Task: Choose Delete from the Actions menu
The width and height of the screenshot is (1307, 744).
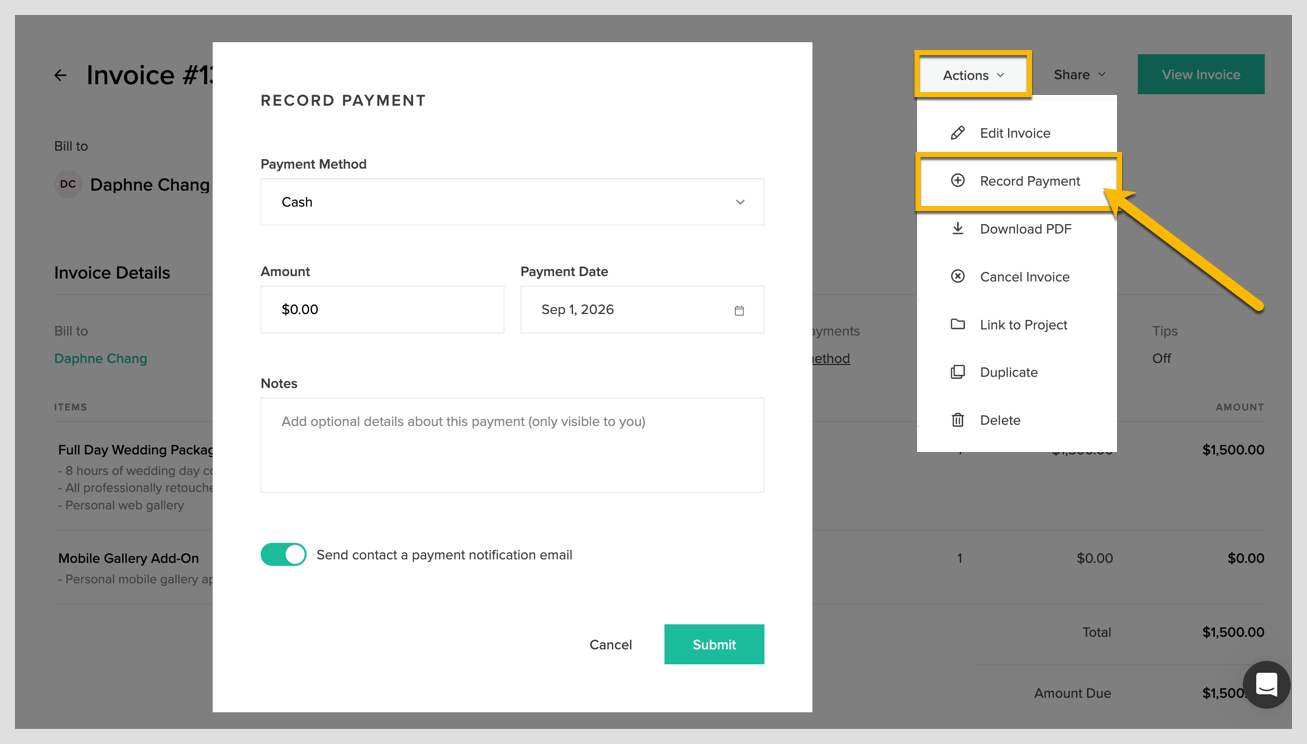Action: [1016, 420]
